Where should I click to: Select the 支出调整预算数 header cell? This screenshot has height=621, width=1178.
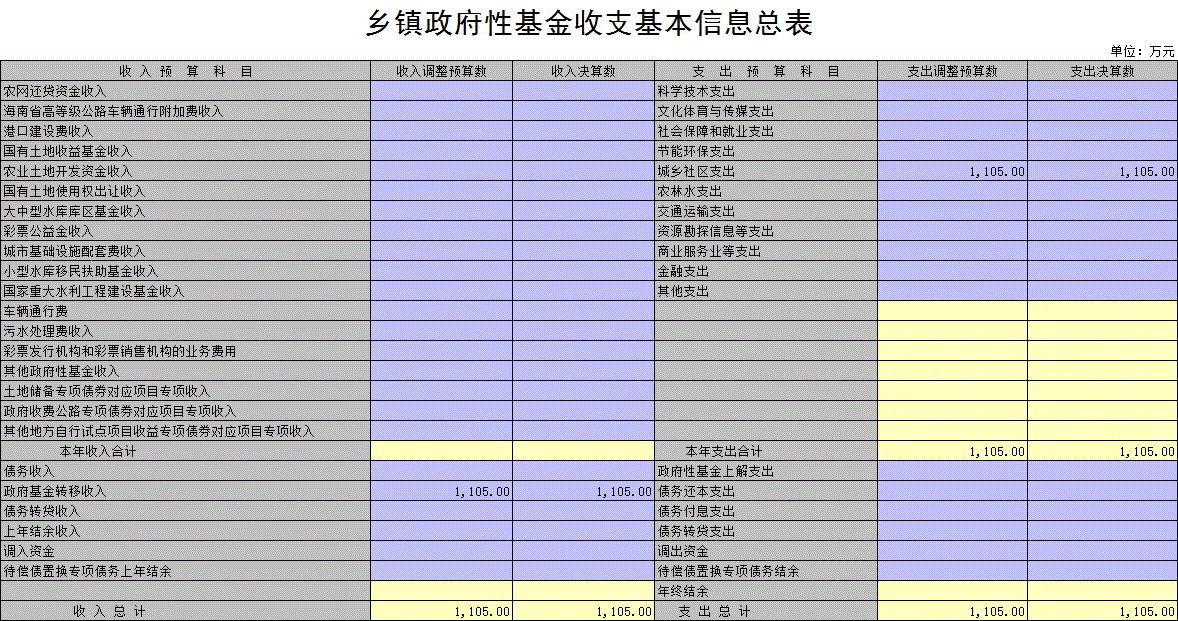pos(952,71)
